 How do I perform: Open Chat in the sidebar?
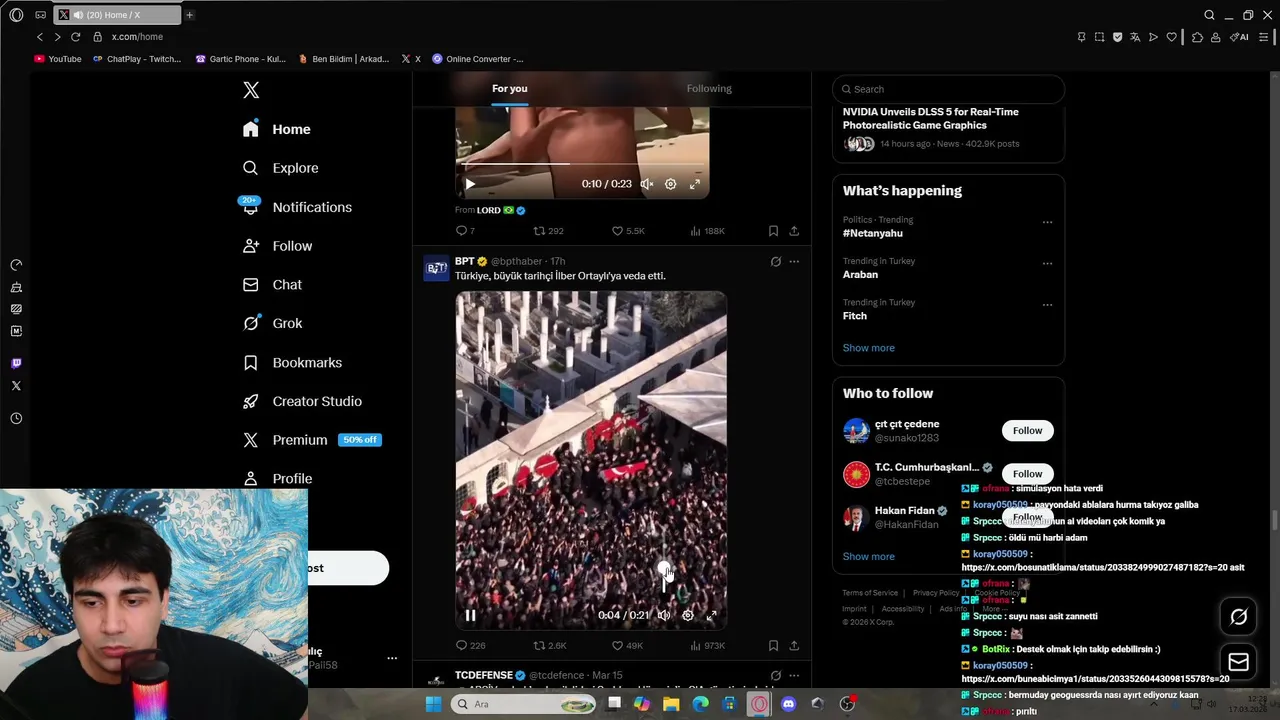click(x=272, y=285)
